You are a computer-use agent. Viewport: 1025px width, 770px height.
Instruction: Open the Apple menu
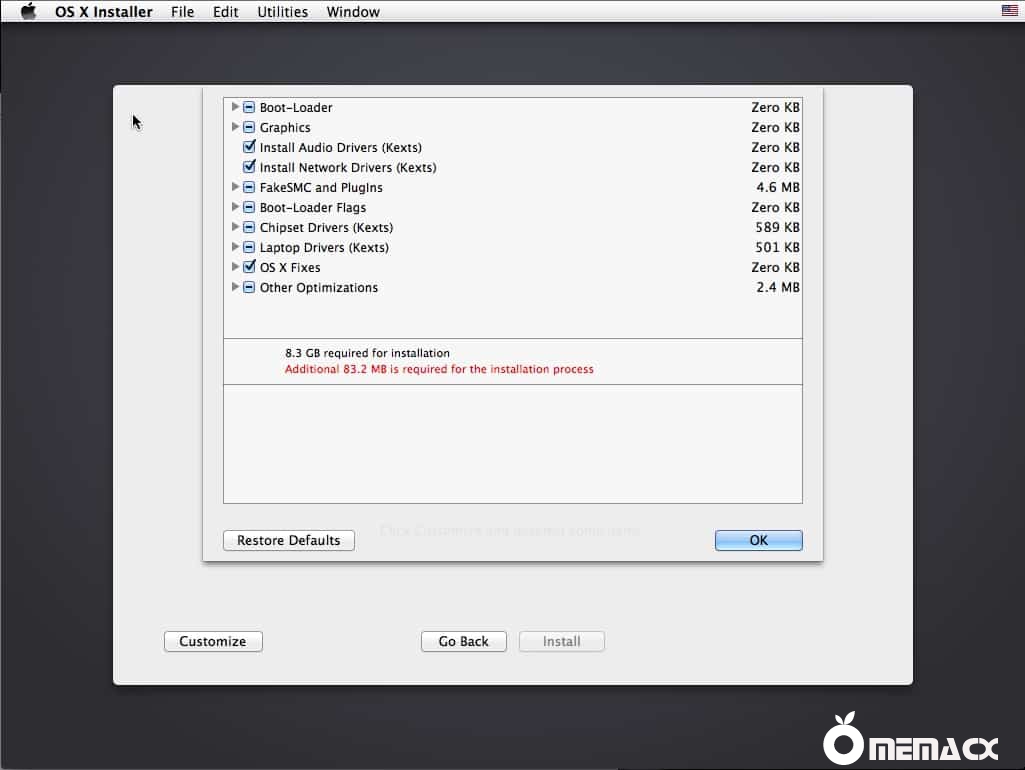pyautogui.click(x=27, y=11)
